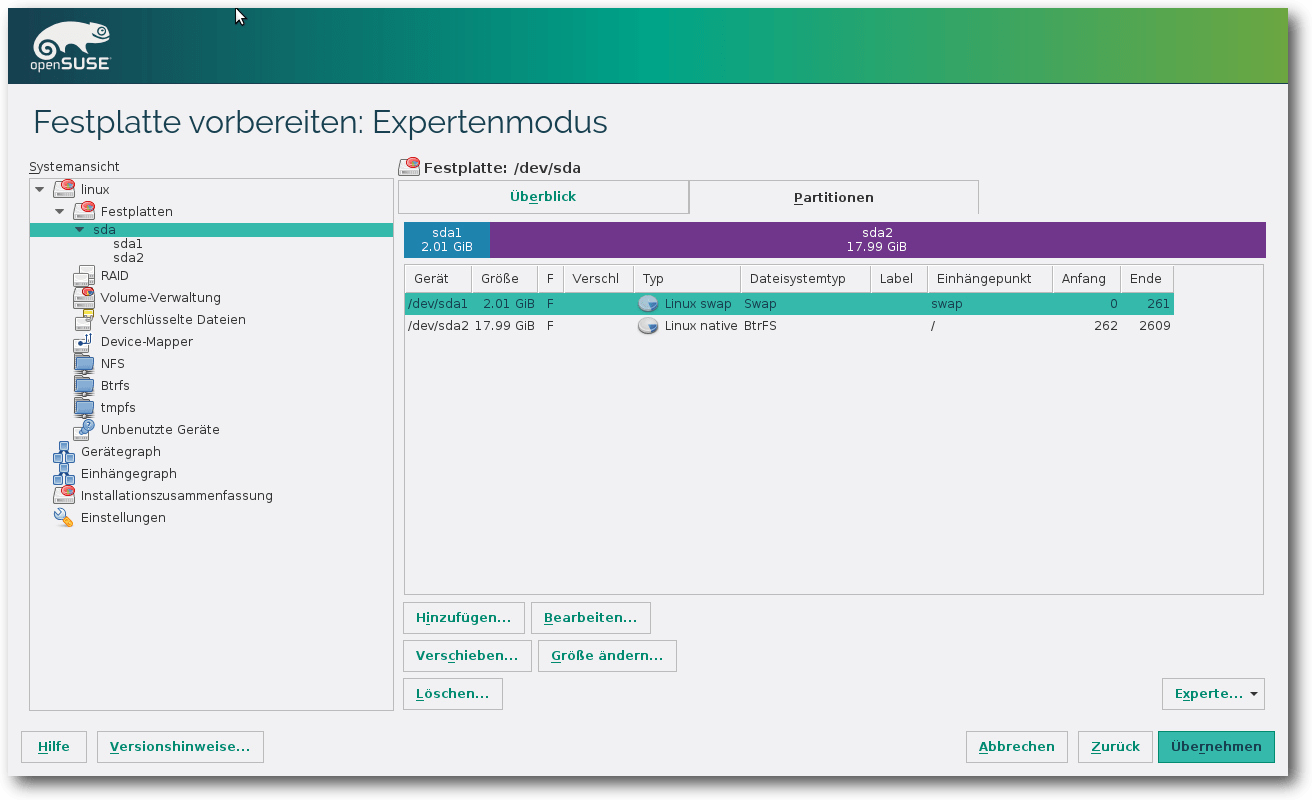
Task: Select sda2 in the system tree
Action: coord(128,258)
